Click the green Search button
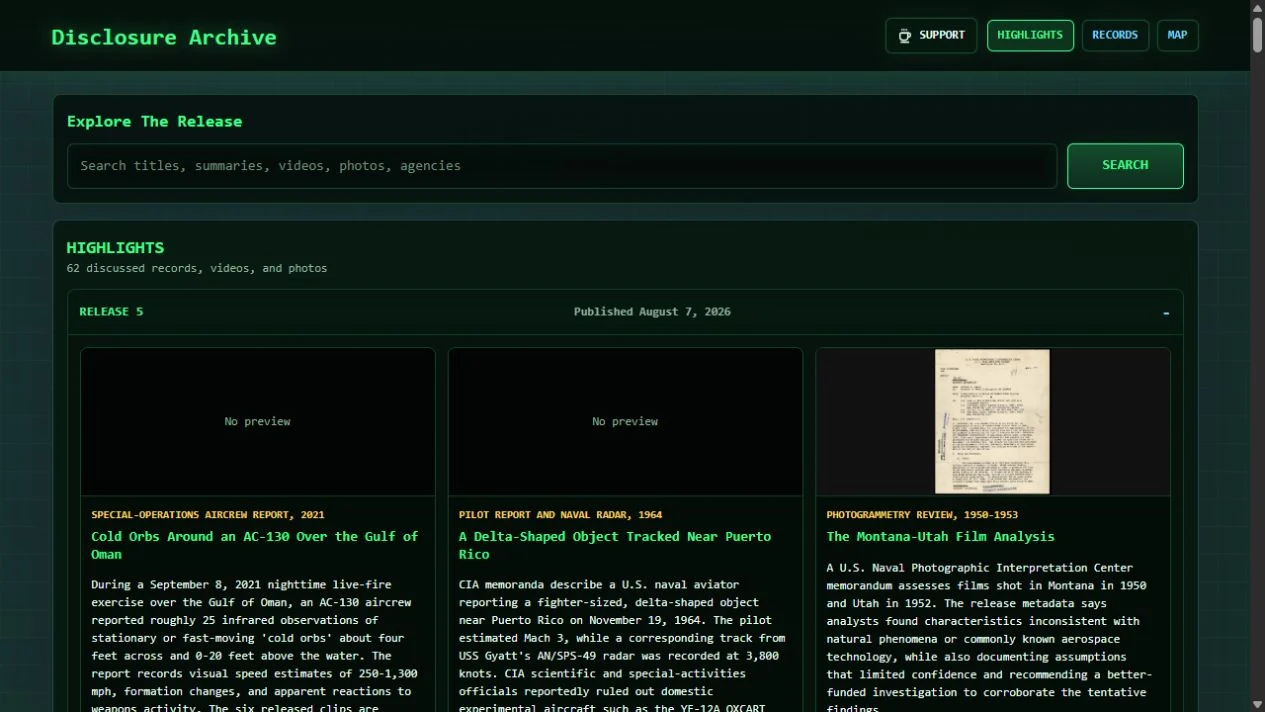 1125,166
